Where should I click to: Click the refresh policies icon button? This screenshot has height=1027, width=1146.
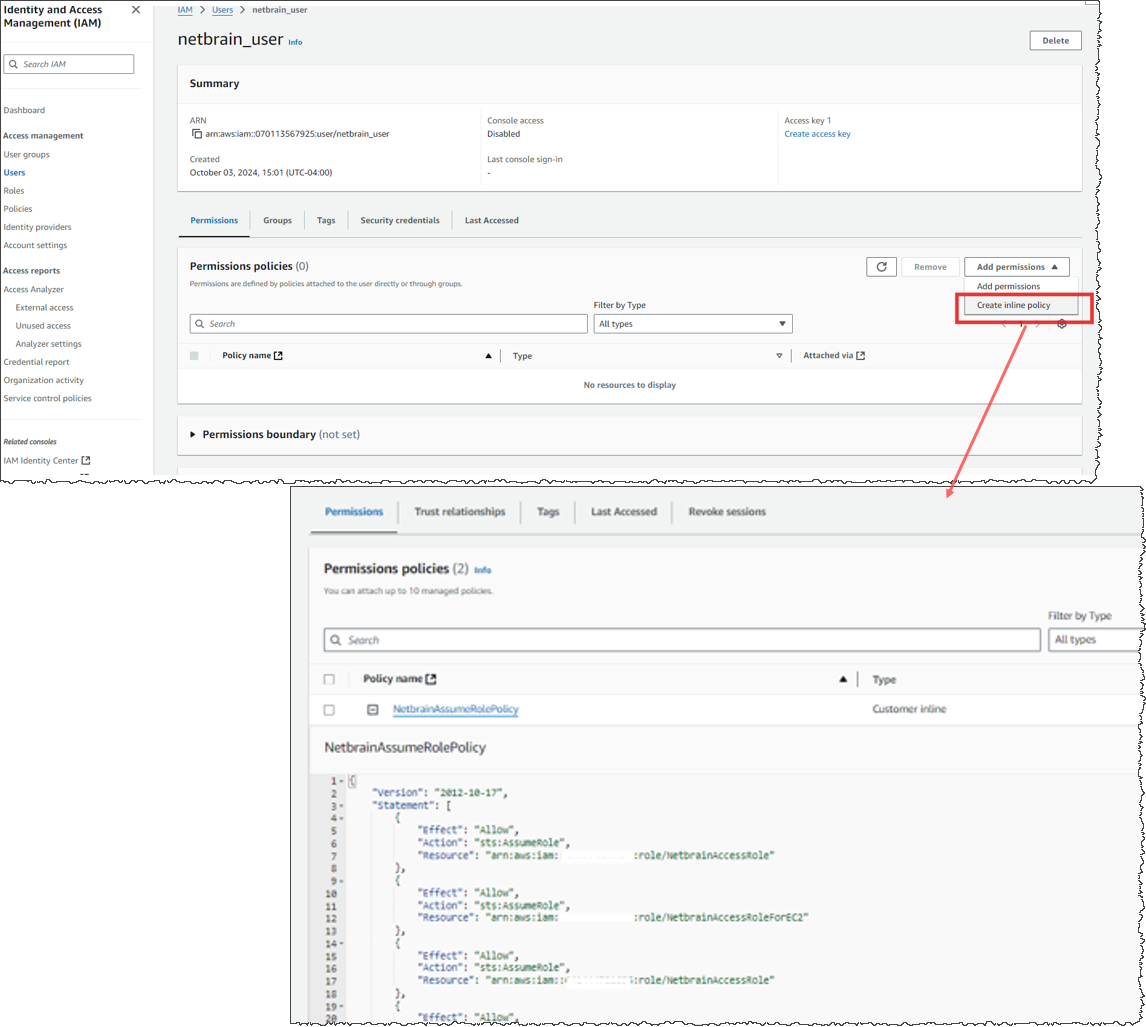tap(881, 267)
